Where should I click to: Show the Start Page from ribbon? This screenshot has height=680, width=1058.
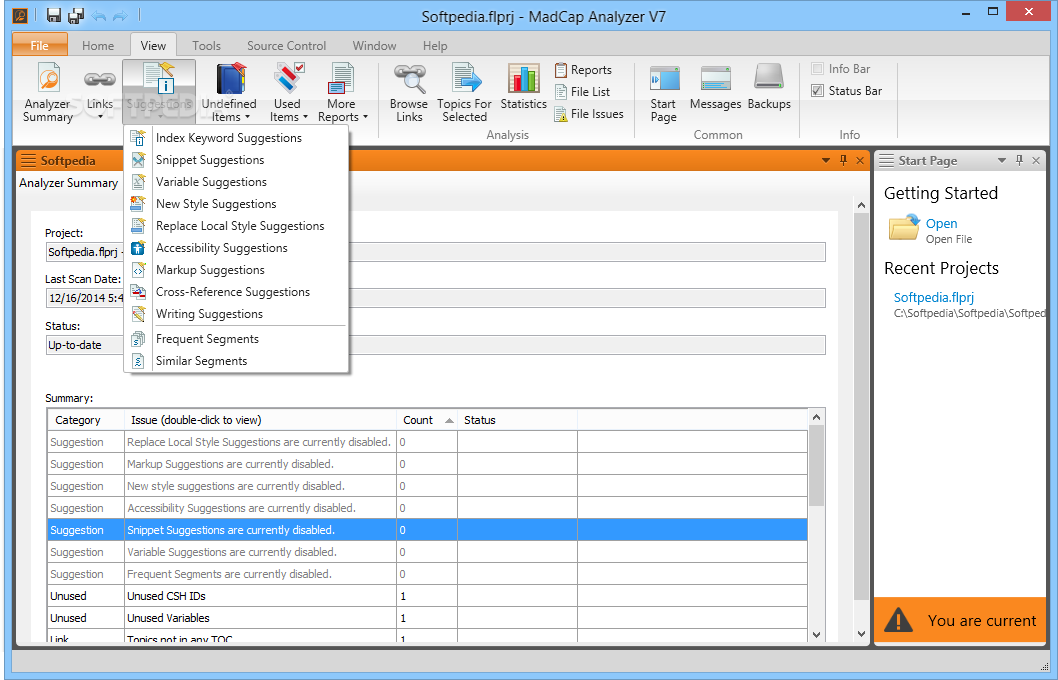pos(664,92)
